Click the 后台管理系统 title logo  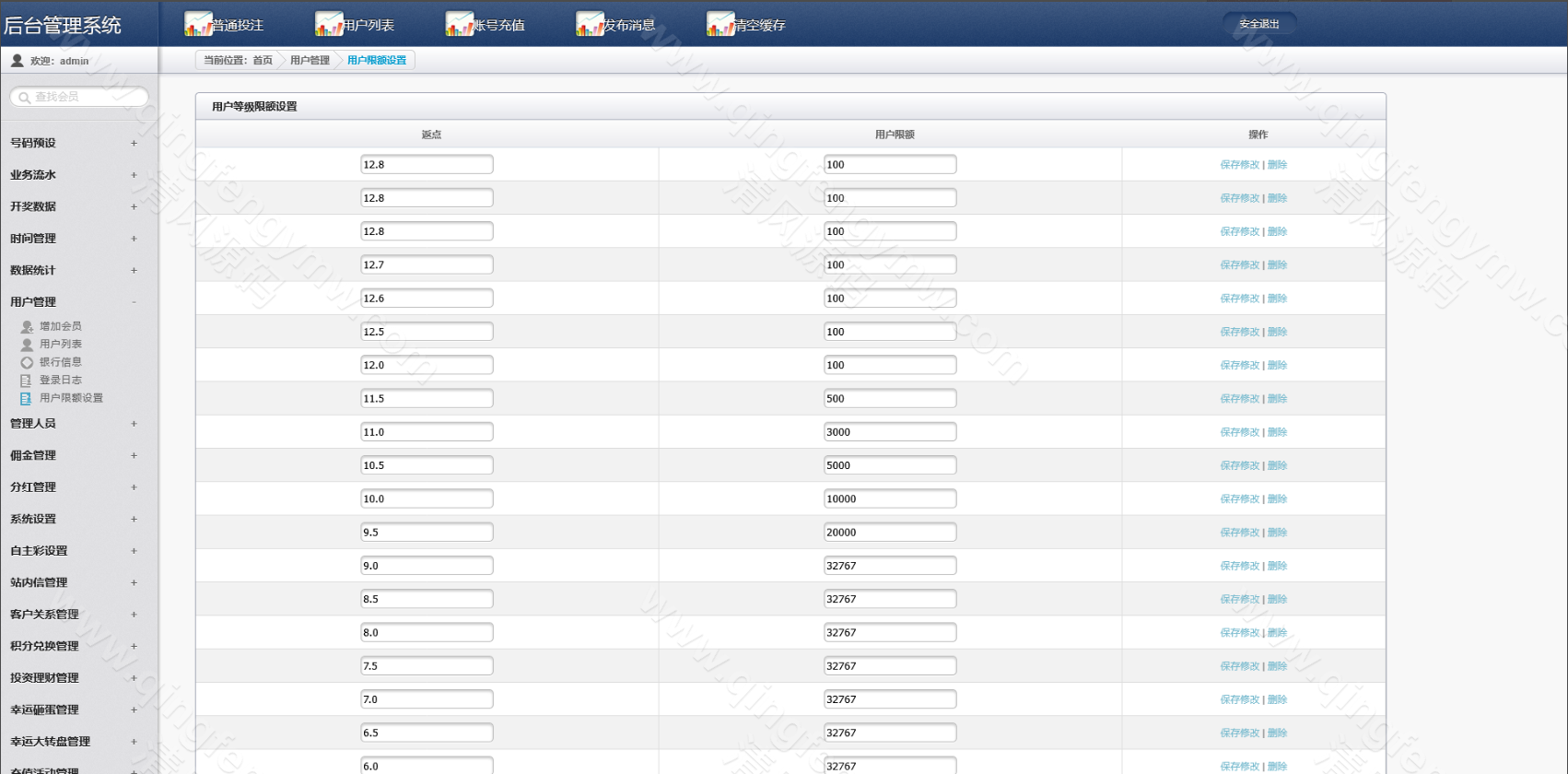point(63,25)
